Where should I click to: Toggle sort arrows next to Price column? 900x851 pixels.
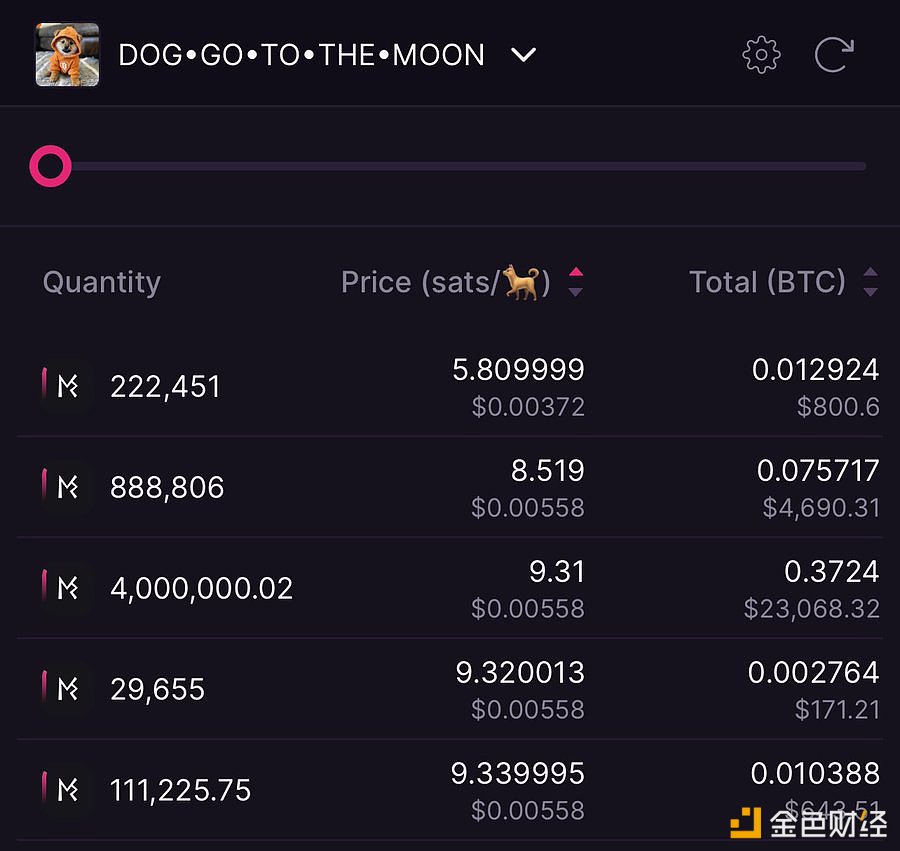tap(575, 282)
